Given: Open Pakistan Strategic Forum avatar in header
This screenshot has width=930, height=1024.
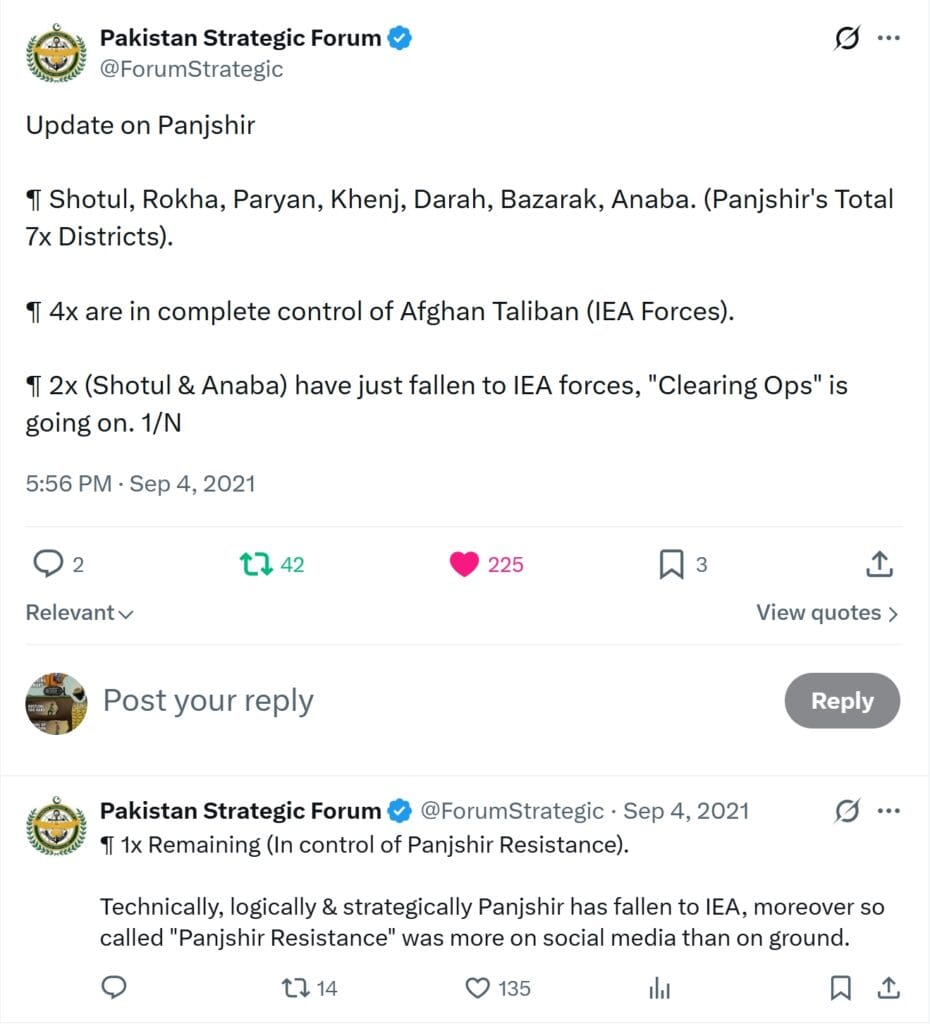Looking at the screenshot, I should tap(55, 55).
